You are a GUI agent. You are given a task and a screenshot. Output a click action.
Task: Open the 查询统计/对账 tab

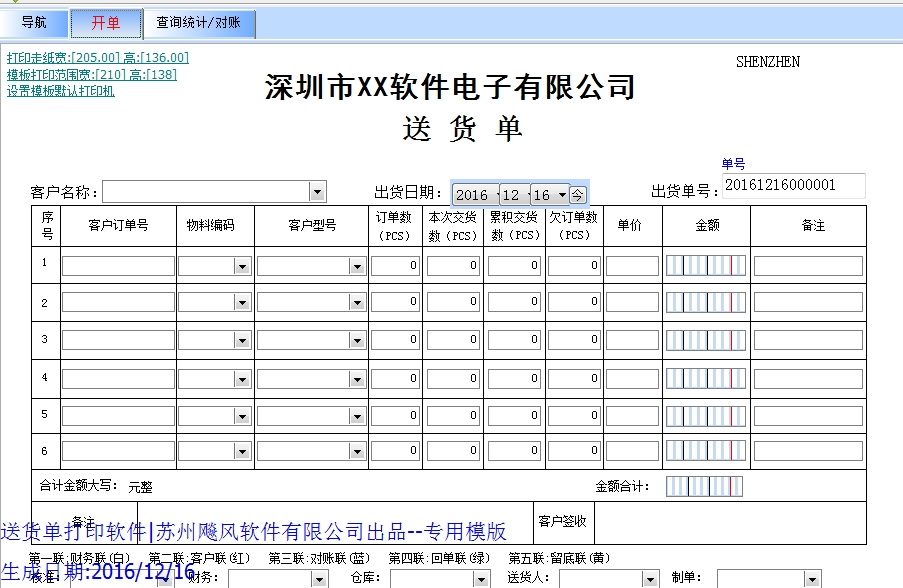199,23
